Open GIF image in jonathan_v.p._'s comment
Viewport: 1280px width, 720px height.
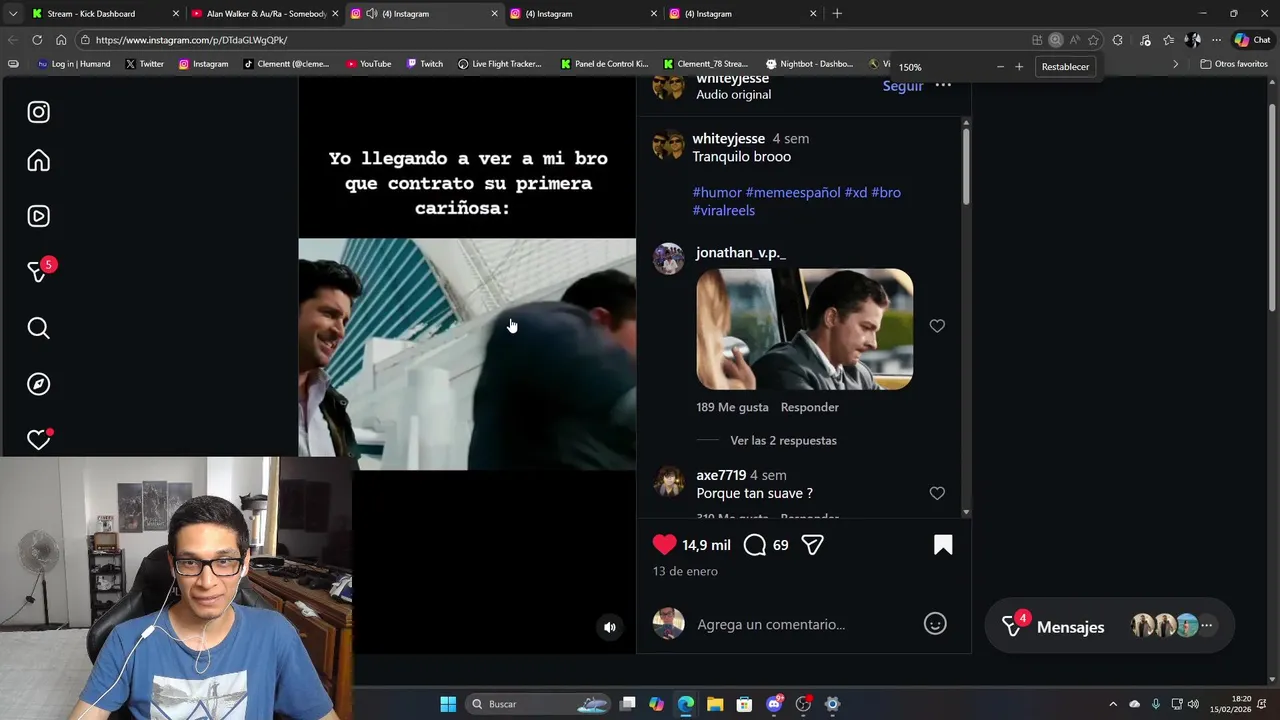804,329
